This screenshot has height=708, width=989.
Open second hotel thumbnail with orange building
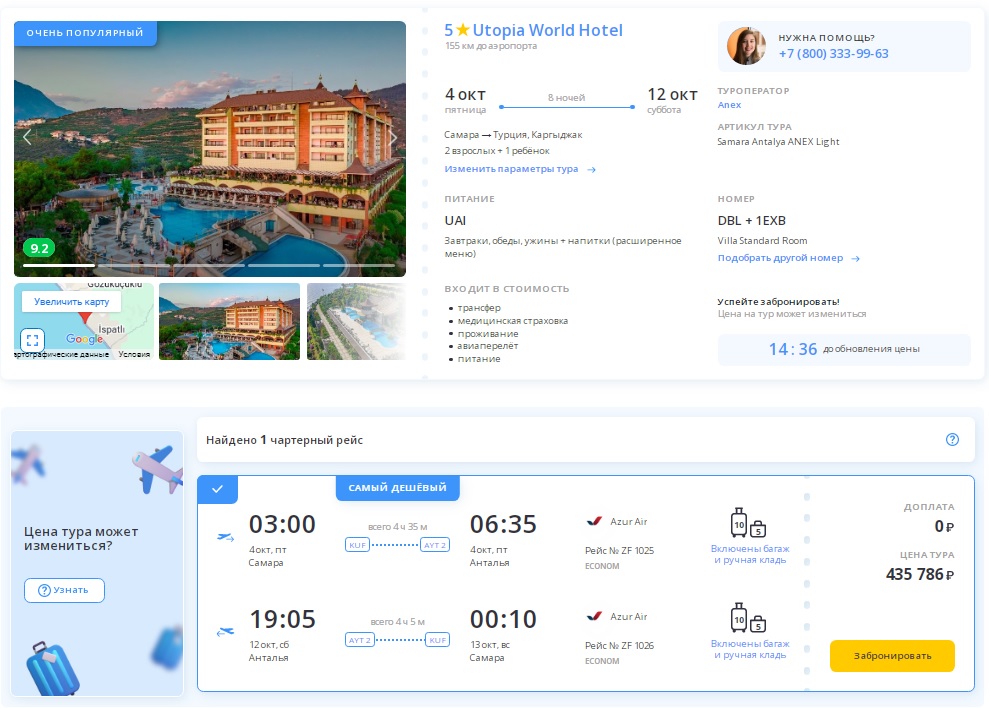[x=230, y=321]
